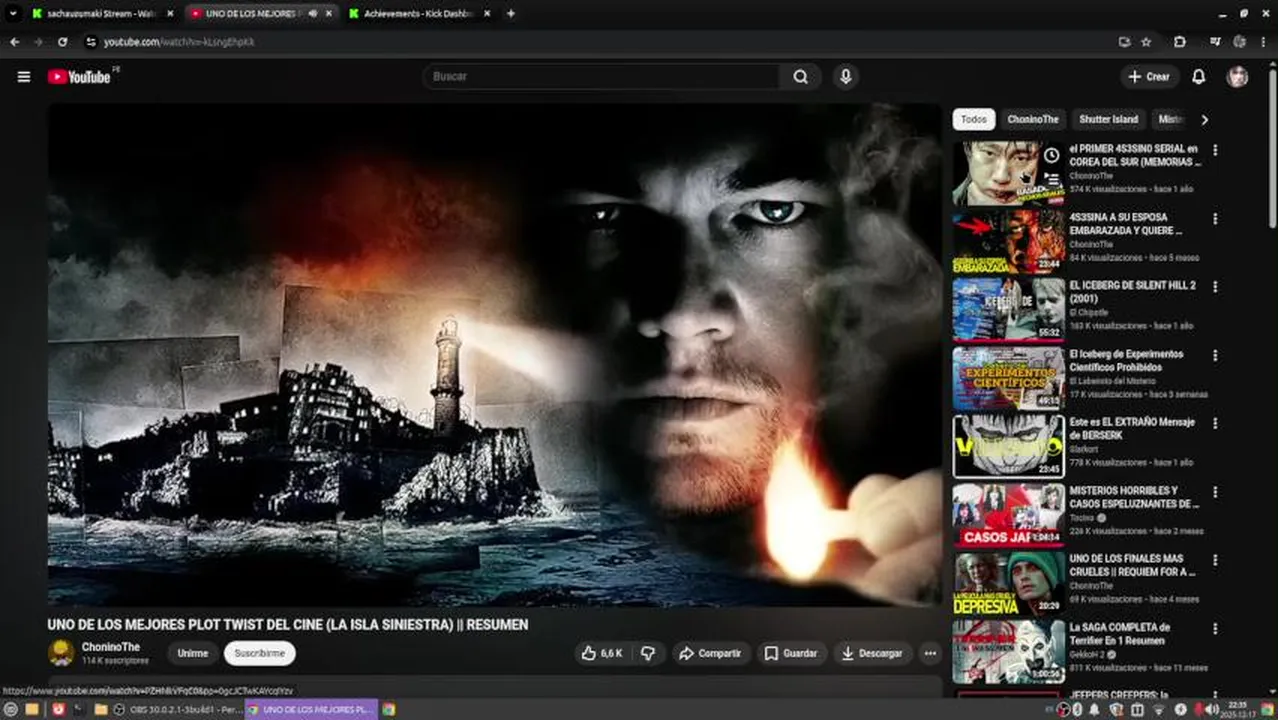Open the YouTube hamburger guide menu

pyautogui.click(x=24, y=77)
